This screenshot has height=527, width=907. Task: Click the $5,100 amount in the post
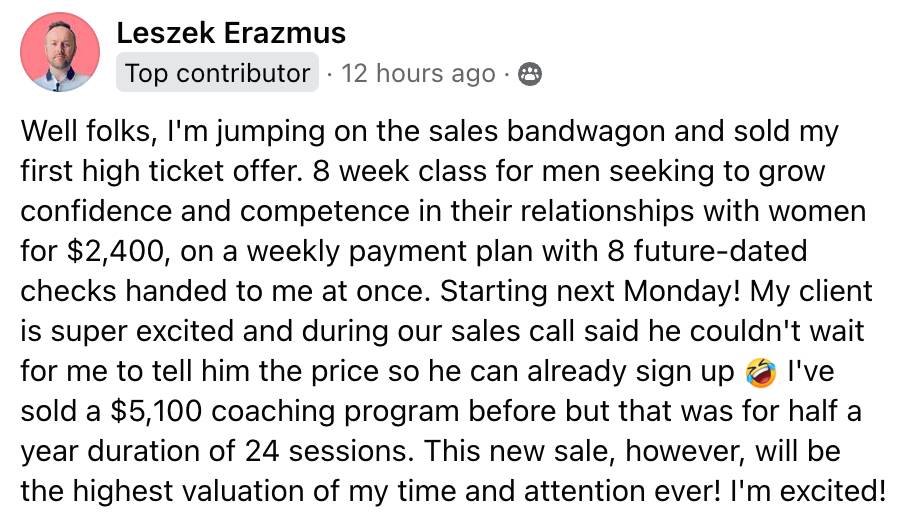point(156,411)
